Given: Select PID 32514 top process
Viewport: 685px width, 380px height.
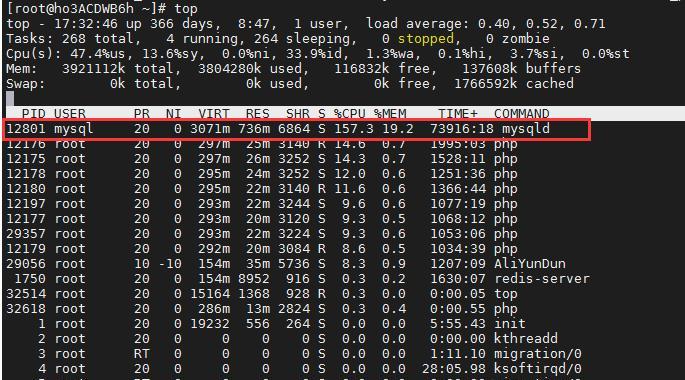Looking at the screenshot, I should 26,294.
